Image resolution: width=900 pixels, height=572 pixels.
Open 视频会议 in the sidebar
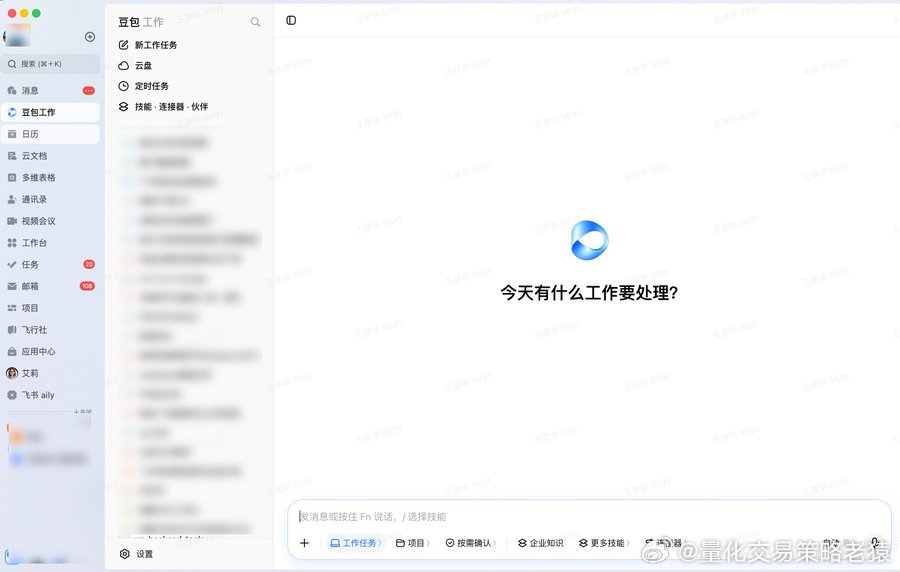(51, 221)
